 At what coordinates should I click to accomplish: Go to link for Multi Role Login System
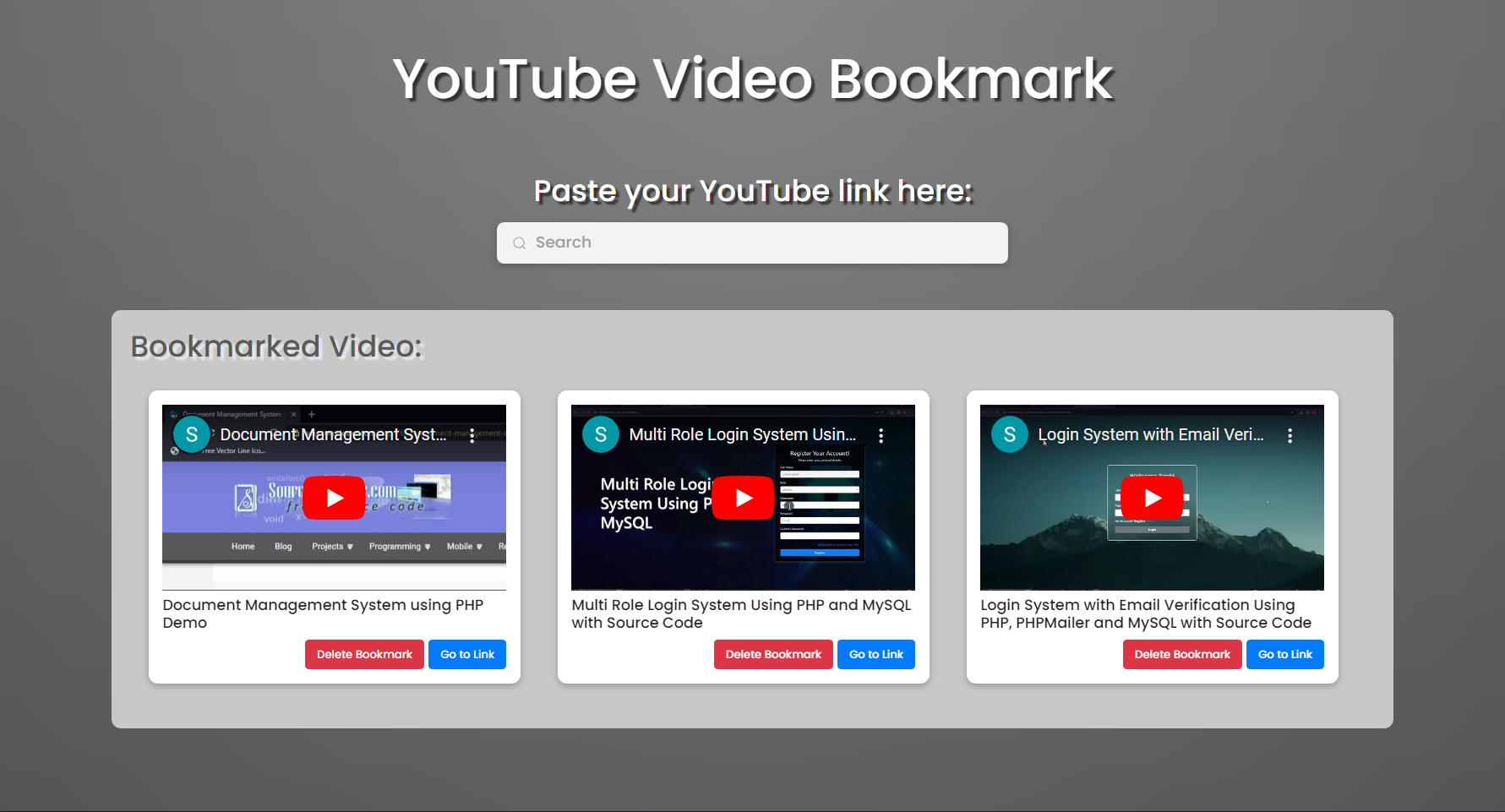(x=876, y=654)
